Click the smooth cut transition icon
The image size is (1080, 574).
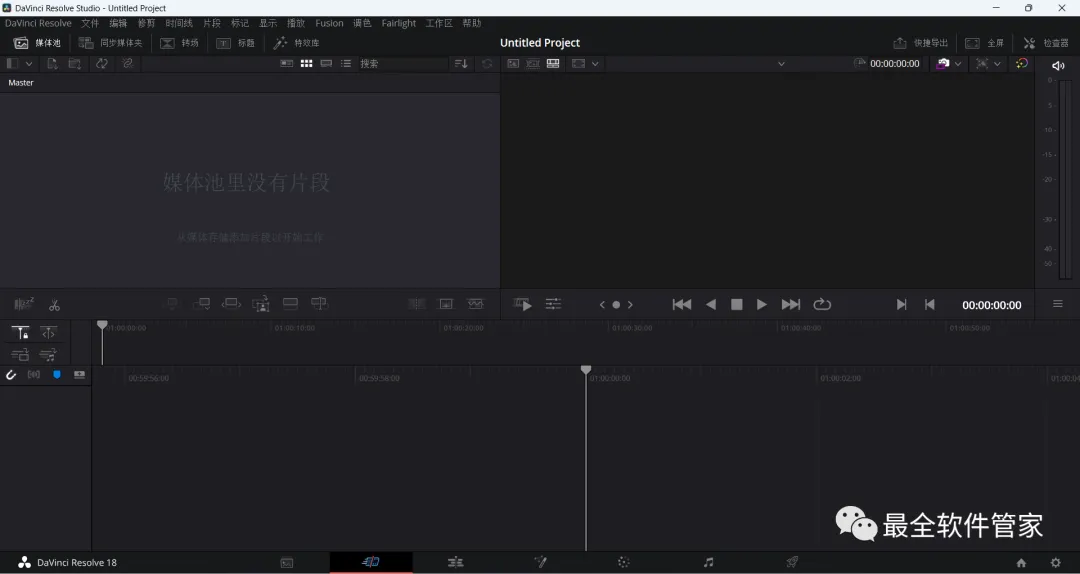475,304
